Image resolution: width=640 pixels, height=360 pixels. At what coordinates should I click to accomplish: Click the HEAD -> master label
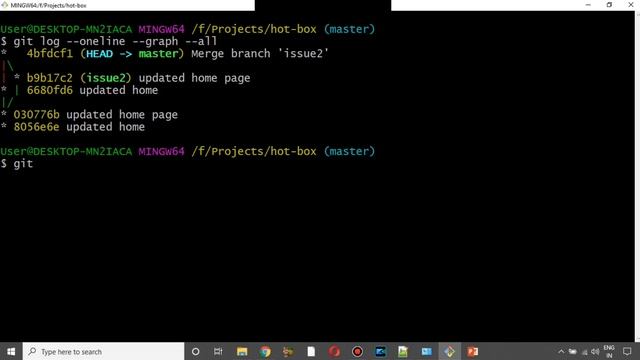(132, 53)
